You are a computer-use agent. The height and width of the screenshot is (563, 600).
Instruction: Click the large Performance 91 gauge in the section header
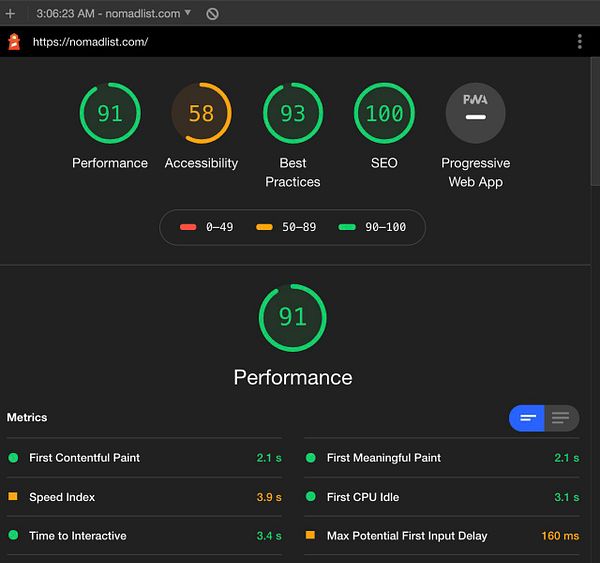click(x=293, y=318)
